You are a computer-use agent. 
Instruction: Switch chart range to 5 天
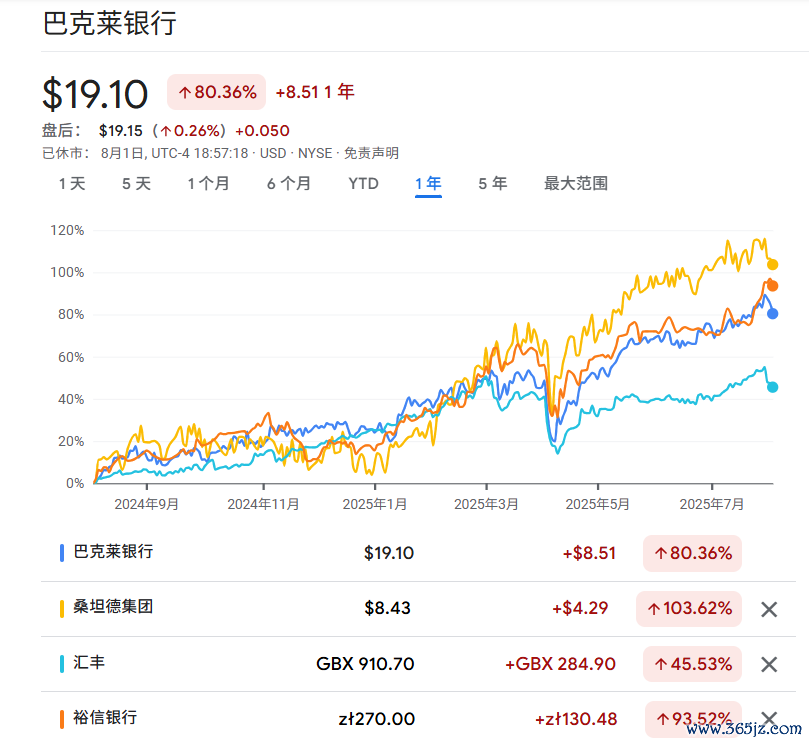[x=136, y=184]
